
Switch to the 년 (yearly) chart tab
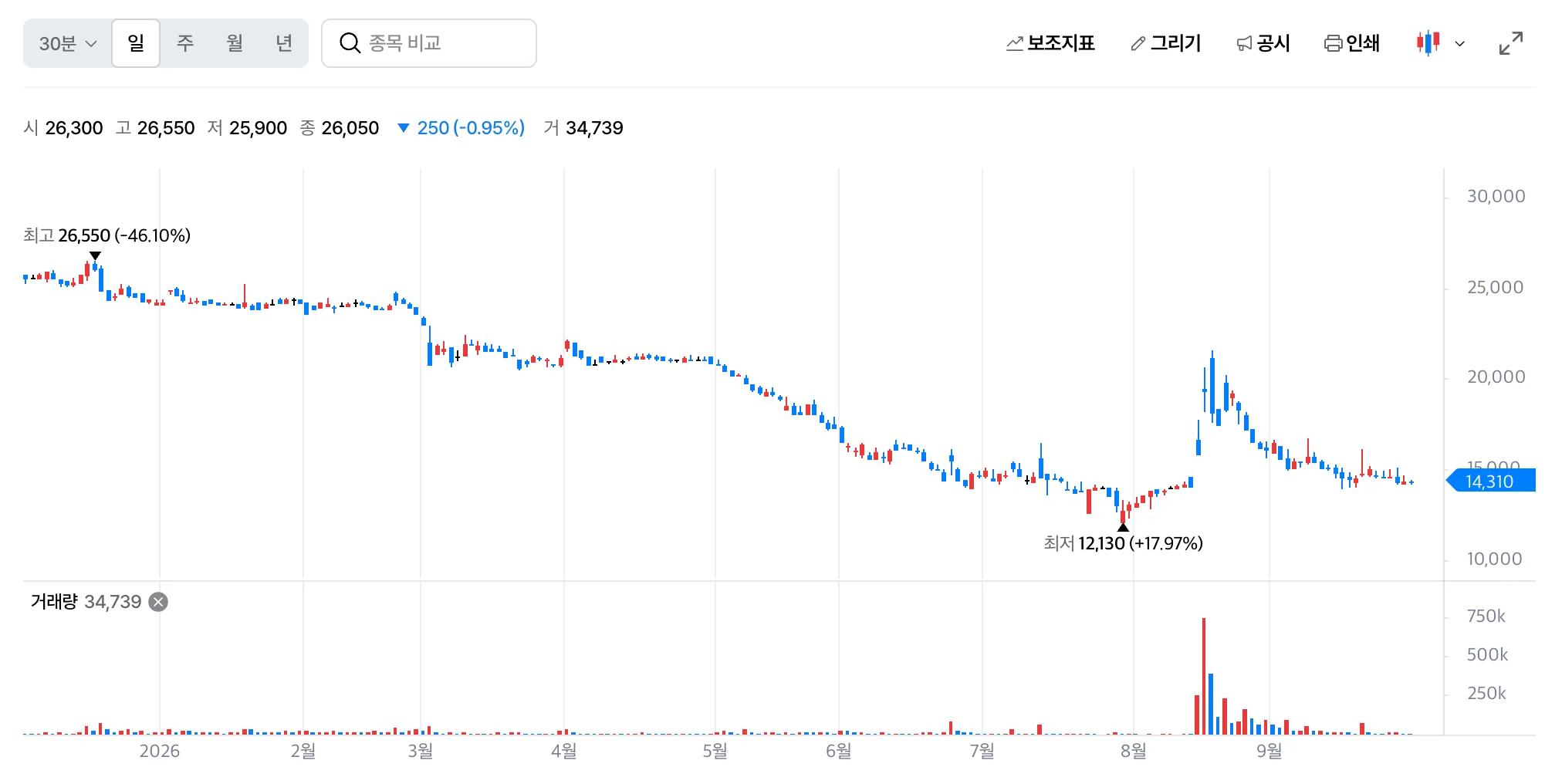click(284, 43)
